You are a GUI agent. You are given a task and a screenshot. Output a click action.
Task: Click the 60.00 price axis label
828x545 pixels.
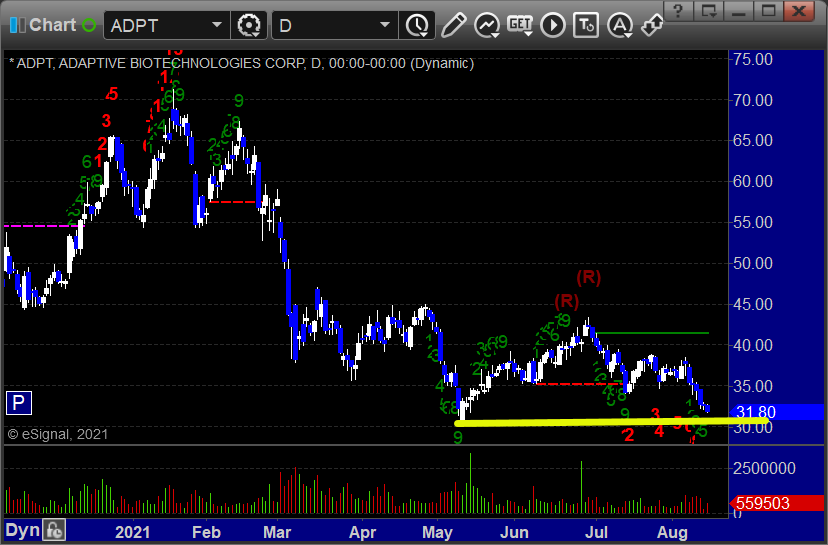(x=752, y=181)
